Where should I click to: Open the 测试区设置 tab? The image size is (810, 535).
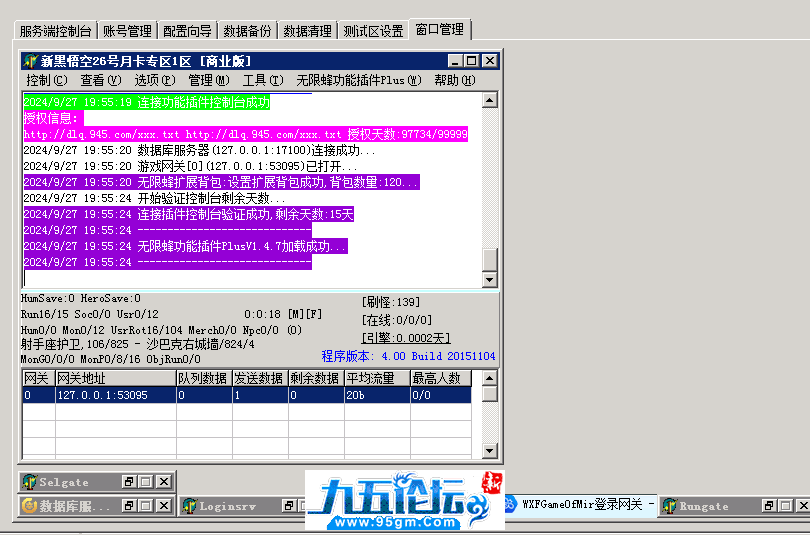click(372, 31)
